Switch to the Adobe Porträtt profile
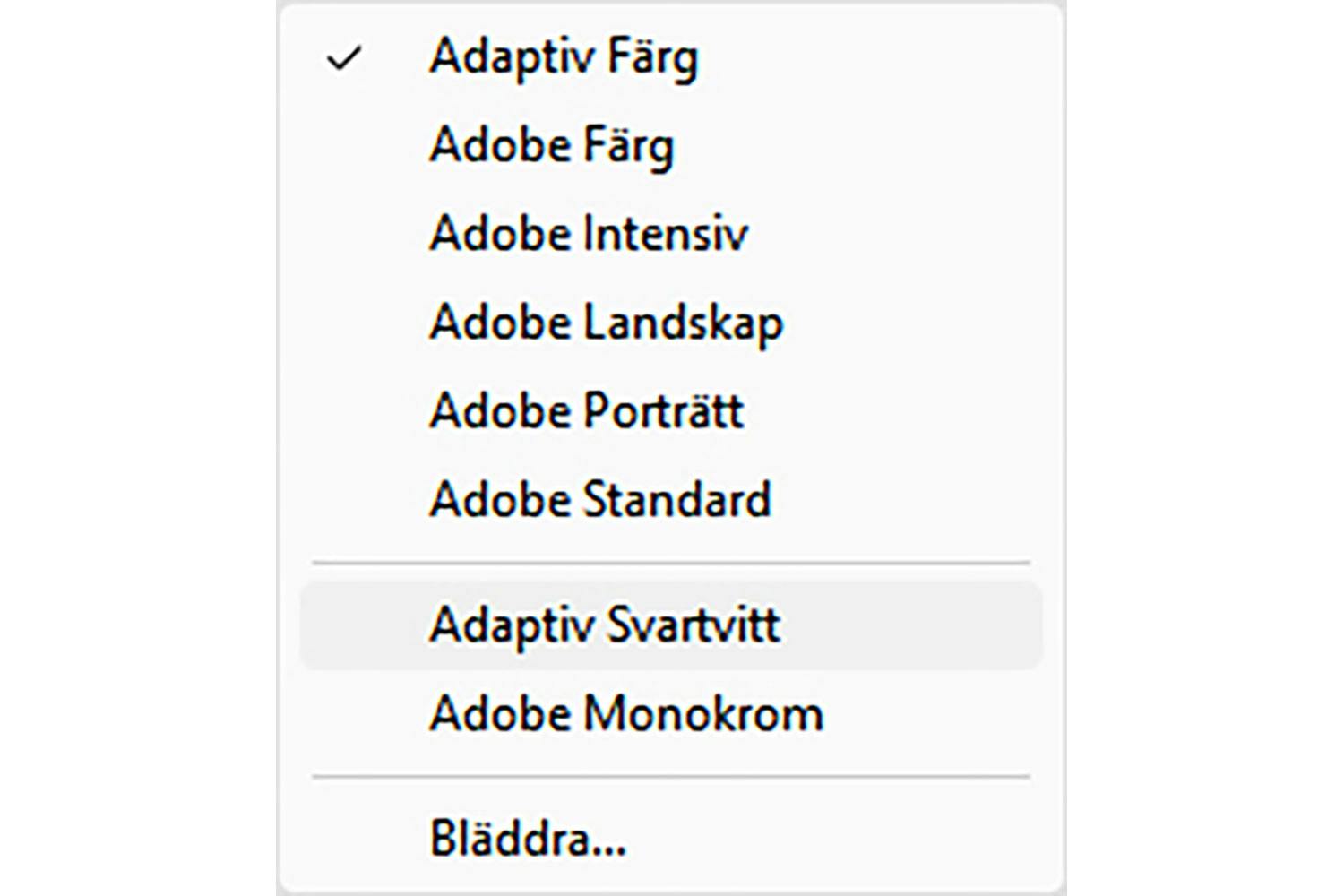This screenshot has width=1344, height=896. [x=586, y=411]
